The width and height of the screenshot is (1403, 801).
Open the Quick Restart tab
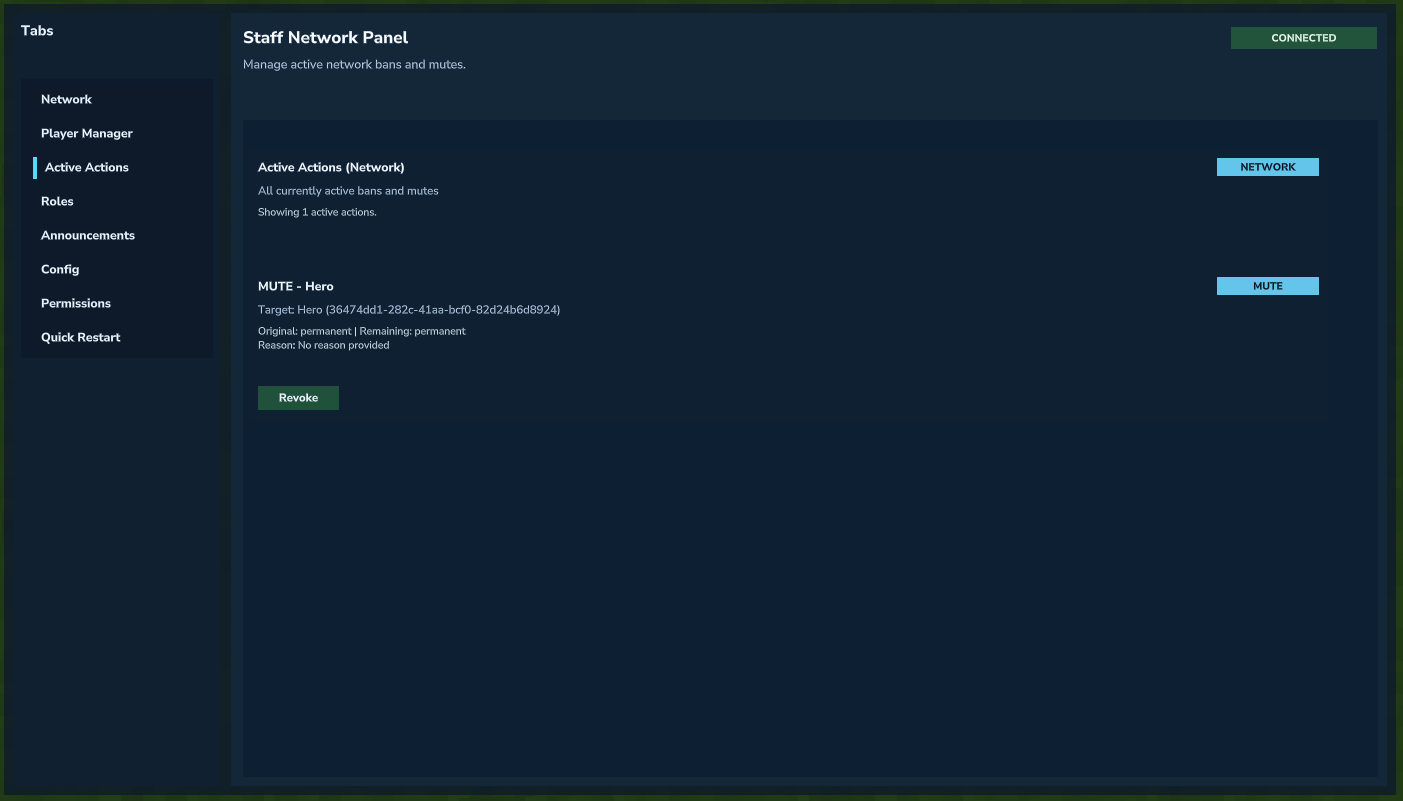[81, 337]
